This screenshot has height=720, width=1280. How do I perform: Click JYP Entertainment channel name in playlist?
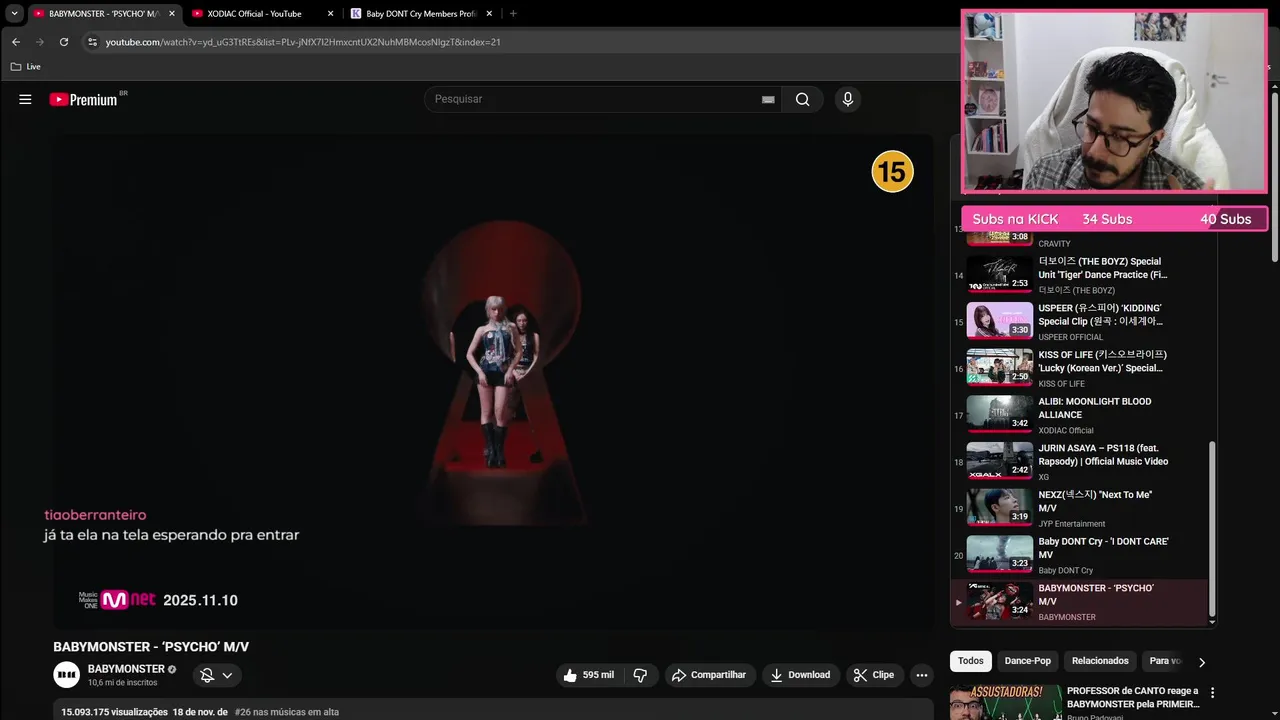pyautogui.click(x=1072, y=524)
